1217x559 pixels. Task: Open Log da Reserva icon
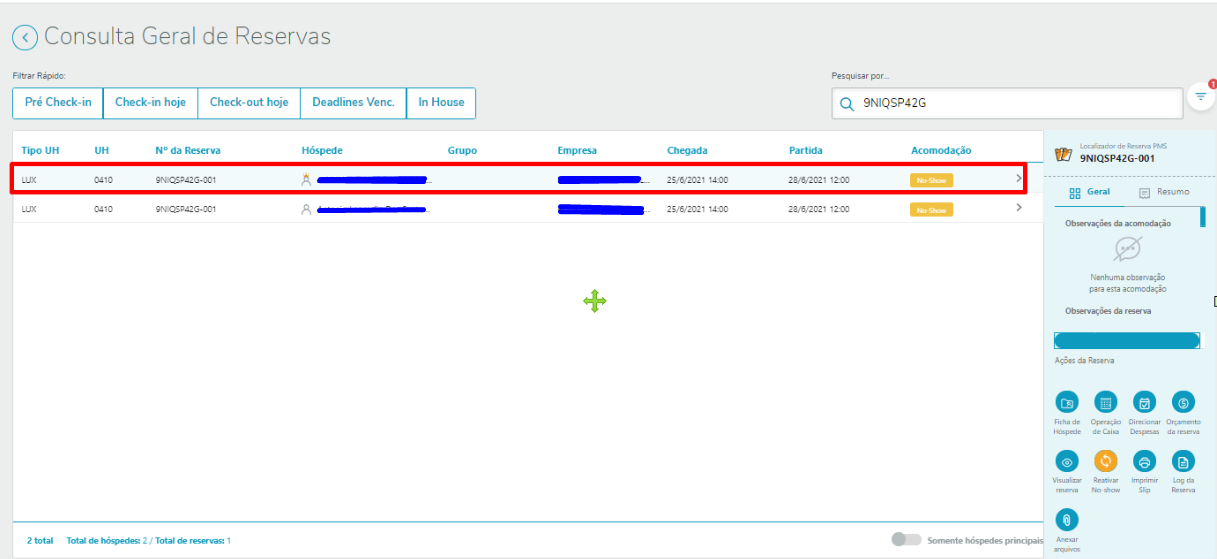pos(1183,461)
